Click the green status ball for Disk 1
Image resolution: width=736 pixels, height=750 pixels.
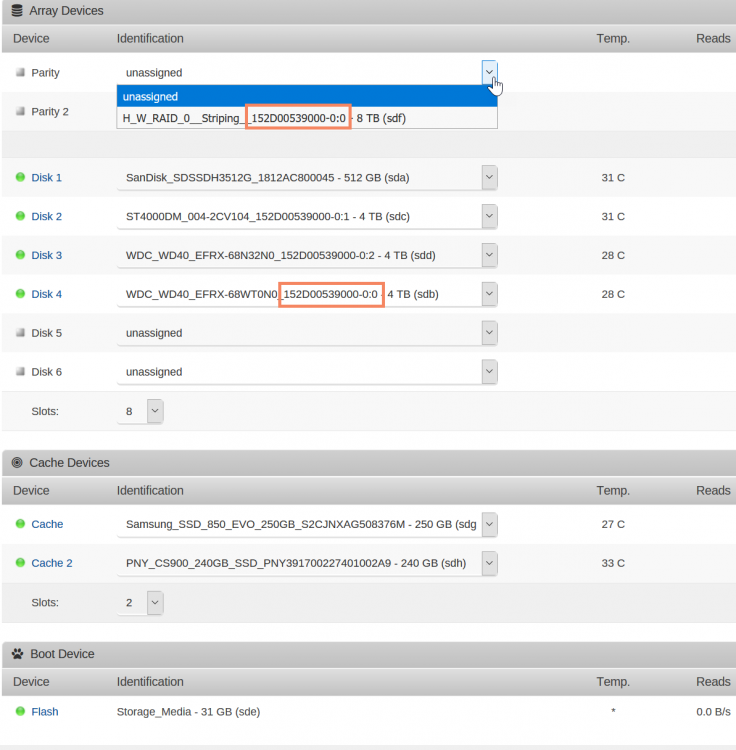coord(20,177)
